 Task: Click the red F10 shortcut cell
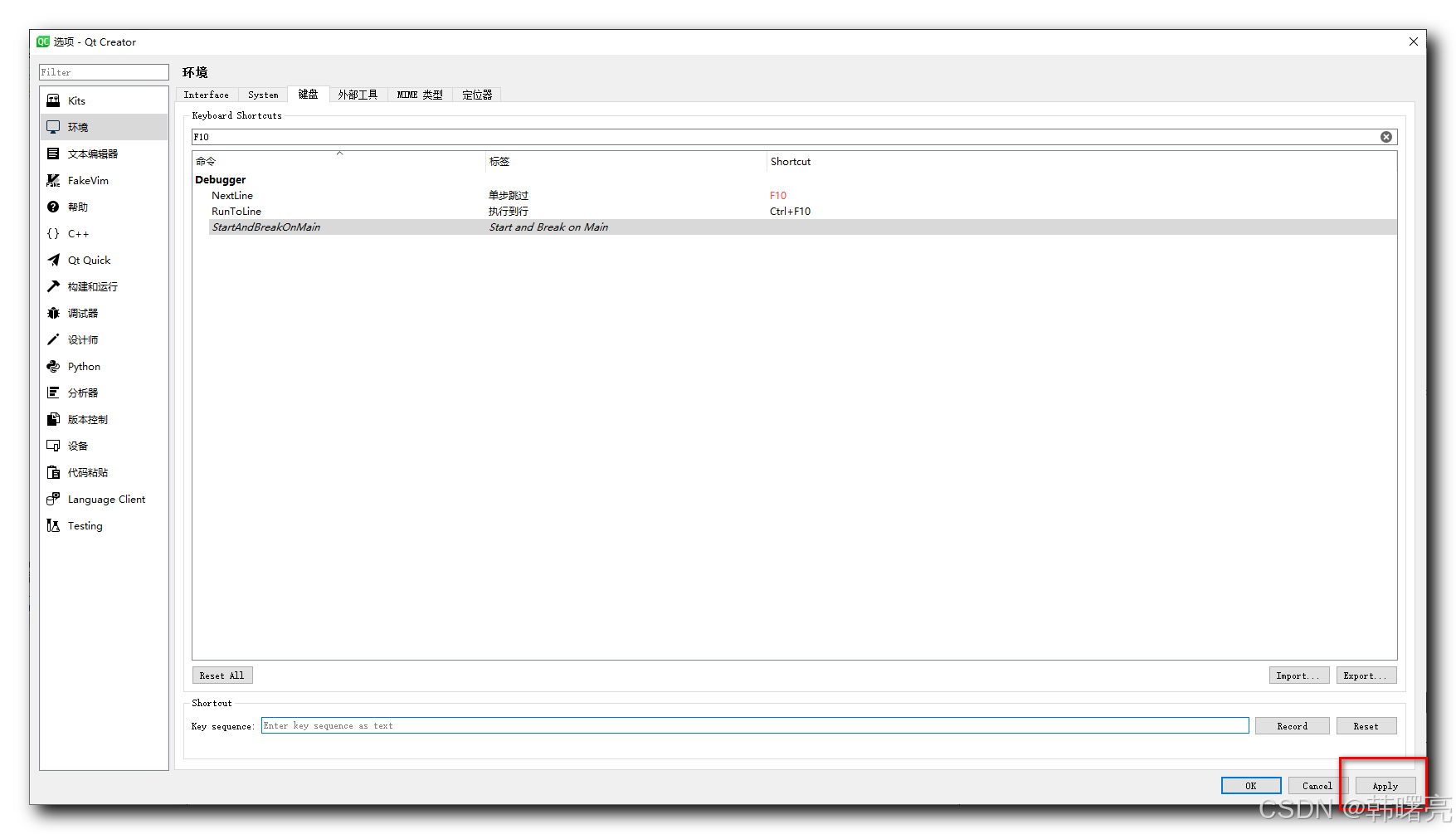tap(778, 196)
